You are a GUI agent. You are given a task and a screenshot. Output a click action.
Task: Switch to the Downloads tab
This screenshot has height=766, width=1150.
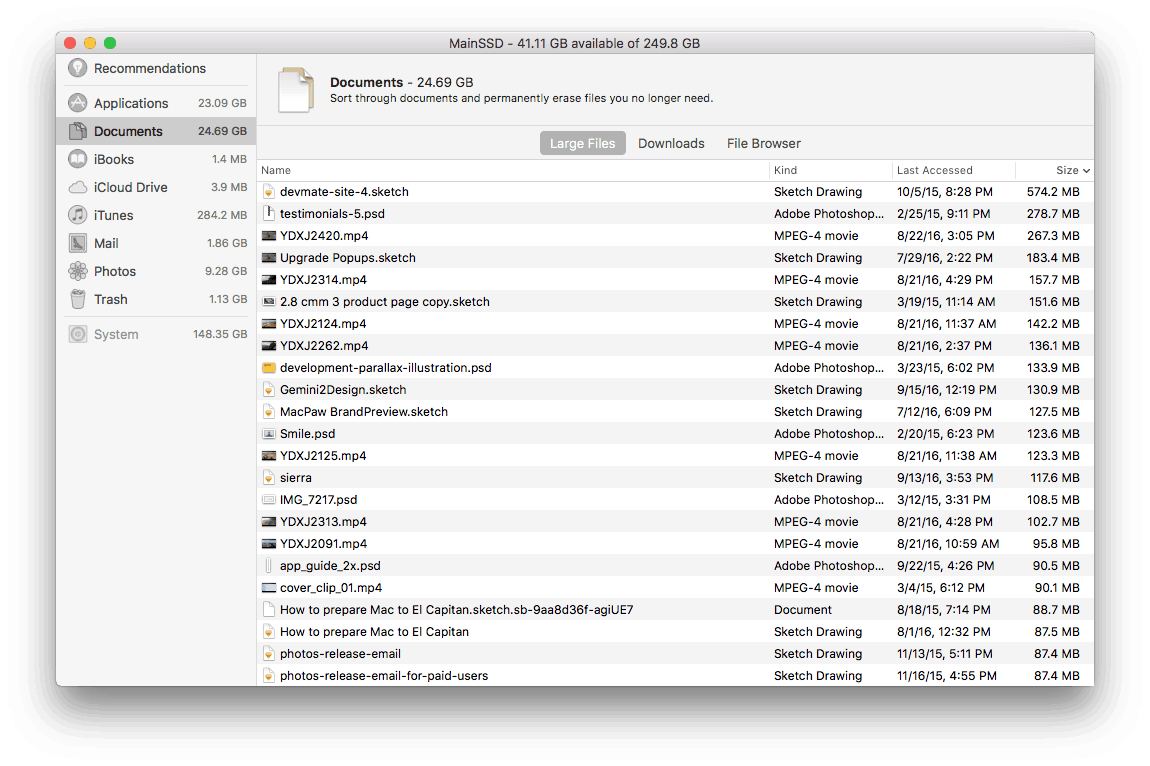(671, 143)
